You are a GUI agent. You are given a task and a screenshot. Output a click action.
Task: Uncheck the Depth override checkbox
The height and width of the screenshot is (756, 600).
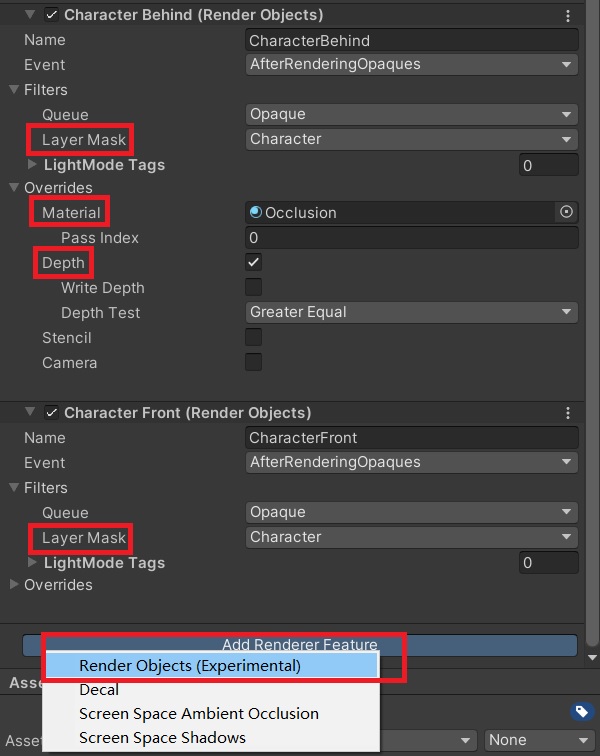coord(253,262)
